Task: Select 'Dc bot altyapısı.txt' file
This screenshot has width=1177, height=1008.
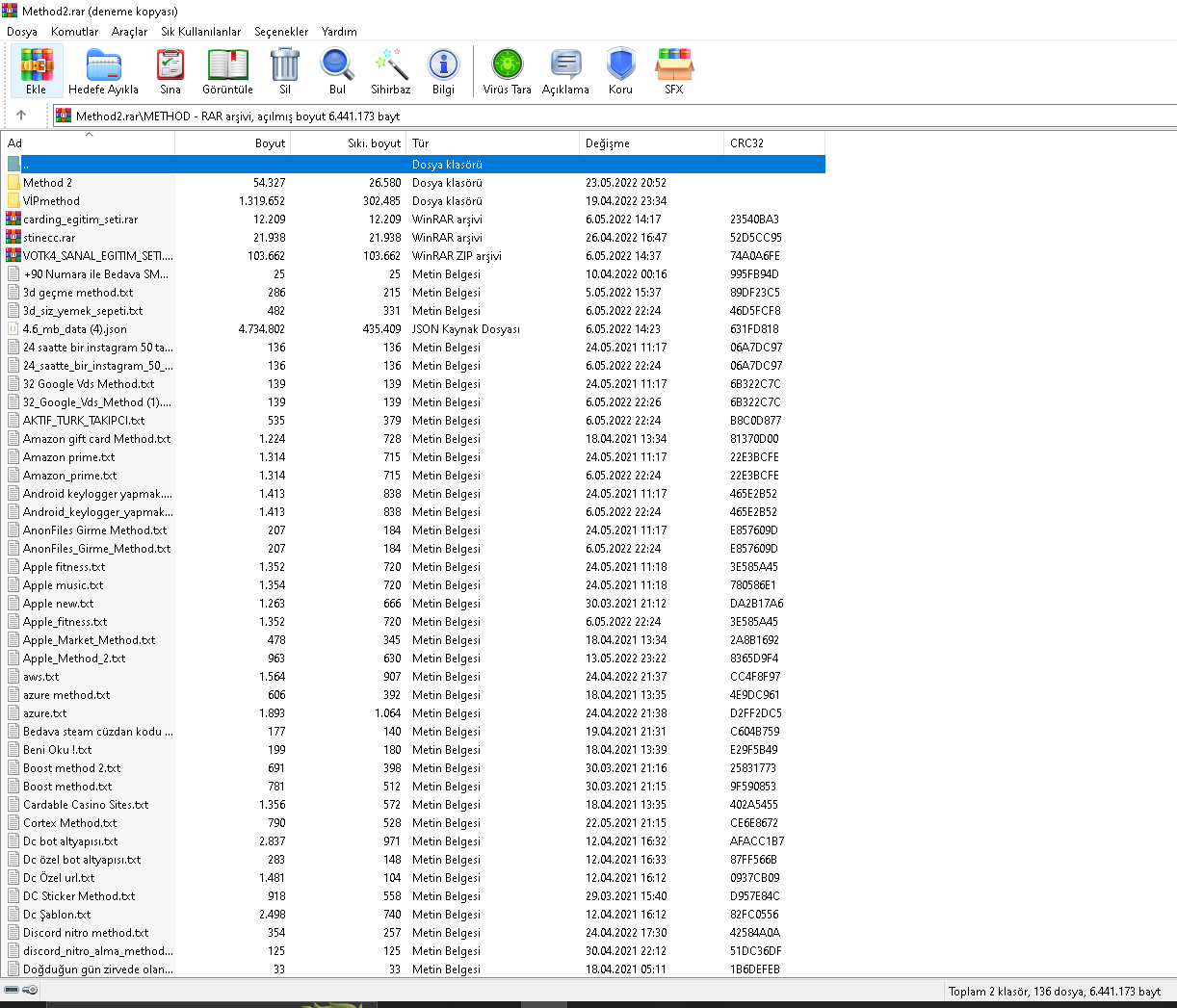Action: [70, 840]
